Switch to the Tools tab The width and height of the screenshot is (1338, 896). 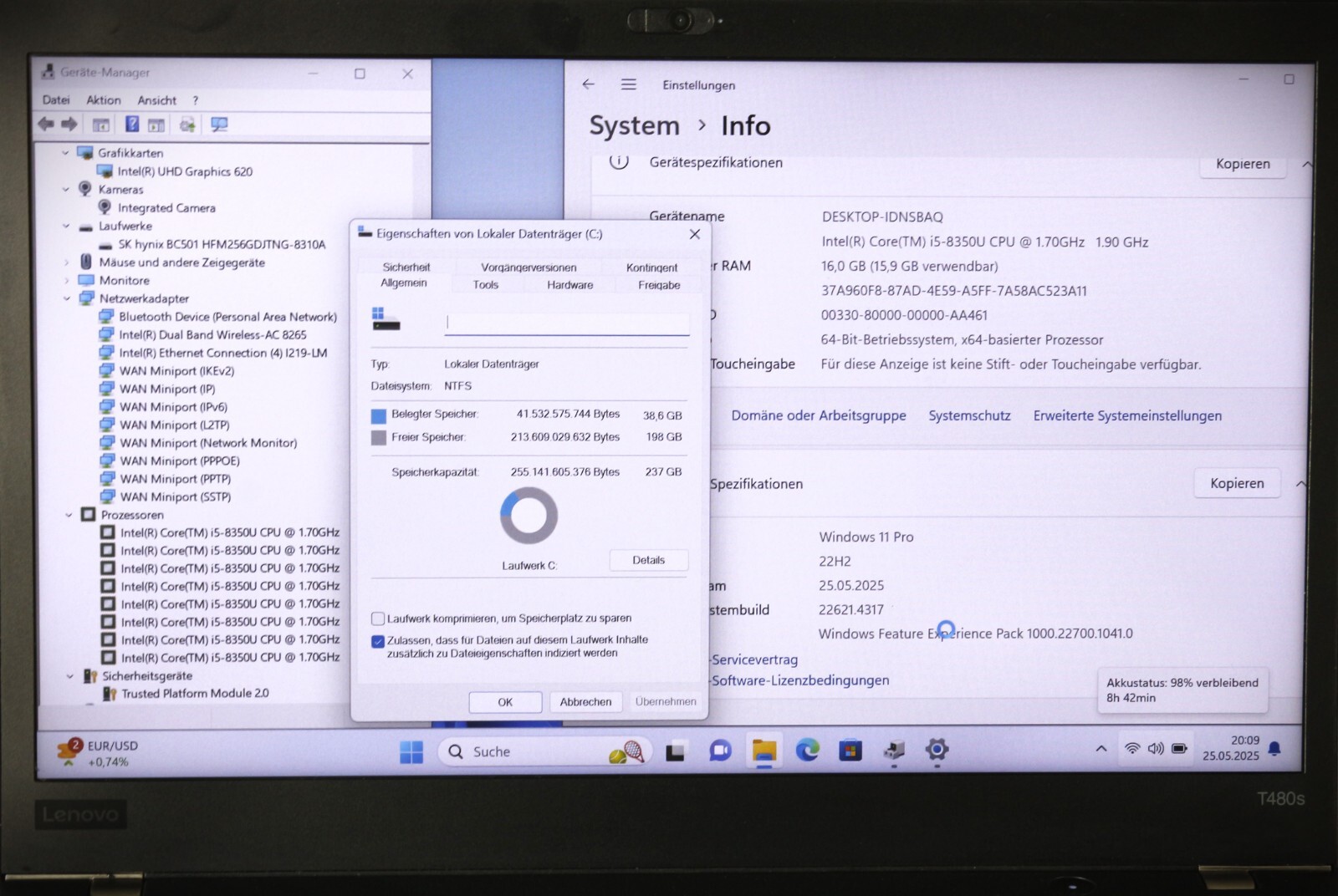point(485,285)
